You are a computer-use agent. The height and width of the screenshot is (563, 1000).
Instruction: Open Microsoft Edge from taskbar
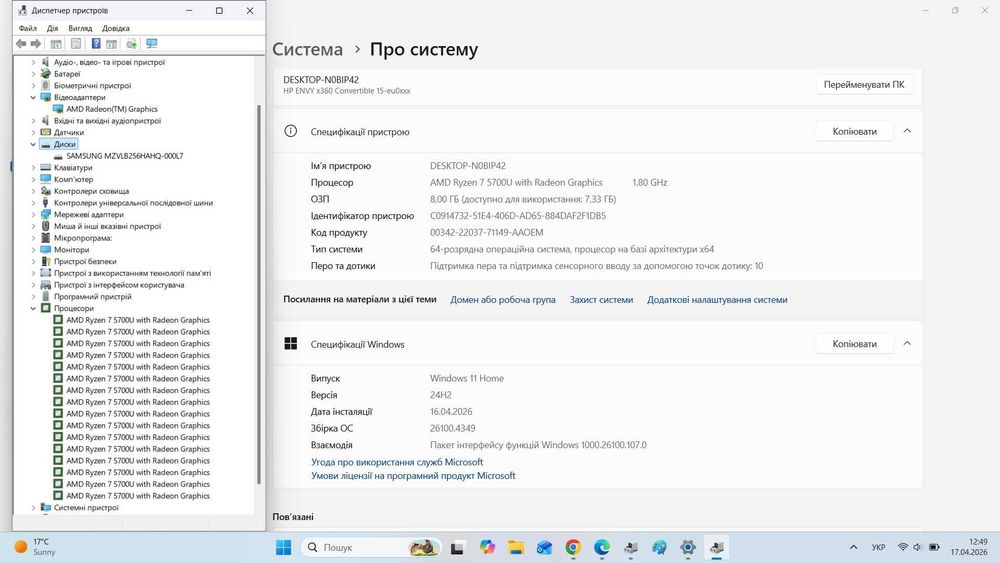pyautogui.click(x=601, y=547)
